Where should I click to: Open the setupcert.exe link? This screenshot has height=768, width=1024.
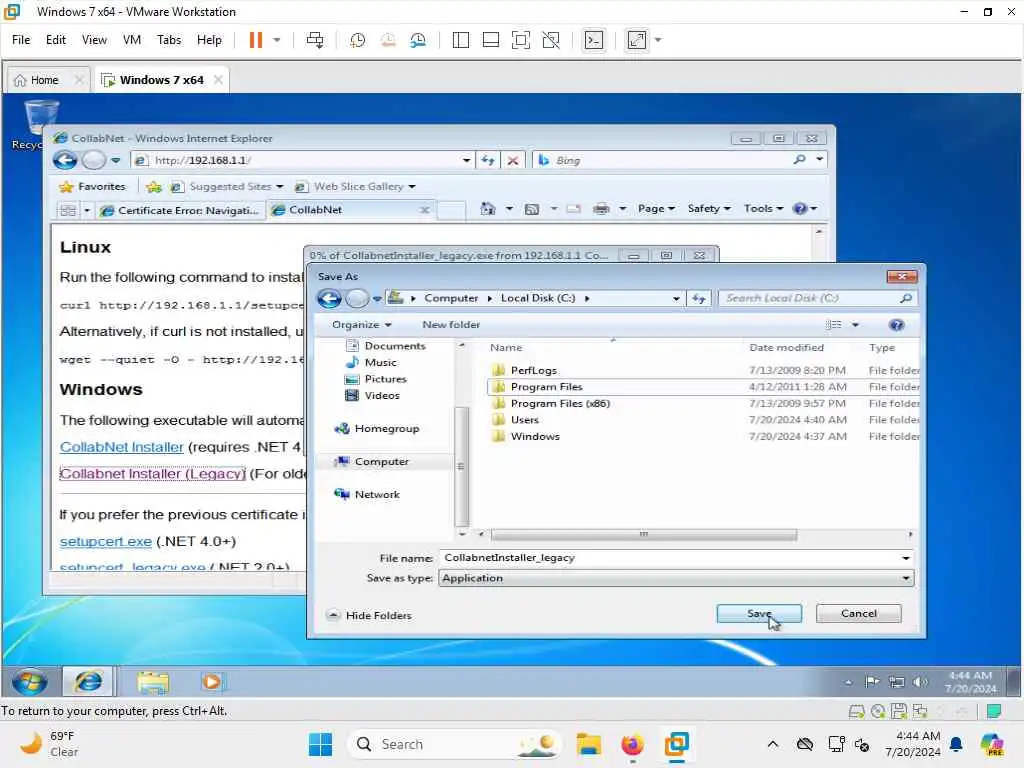(106, 541)
